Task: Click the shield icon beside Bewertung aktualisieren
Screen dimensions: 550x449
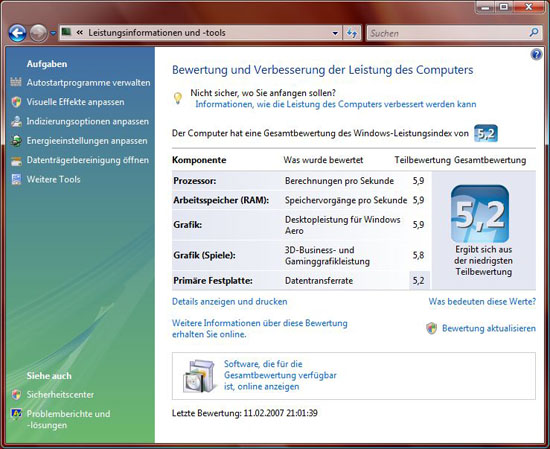Action: [x=431, y=328]
